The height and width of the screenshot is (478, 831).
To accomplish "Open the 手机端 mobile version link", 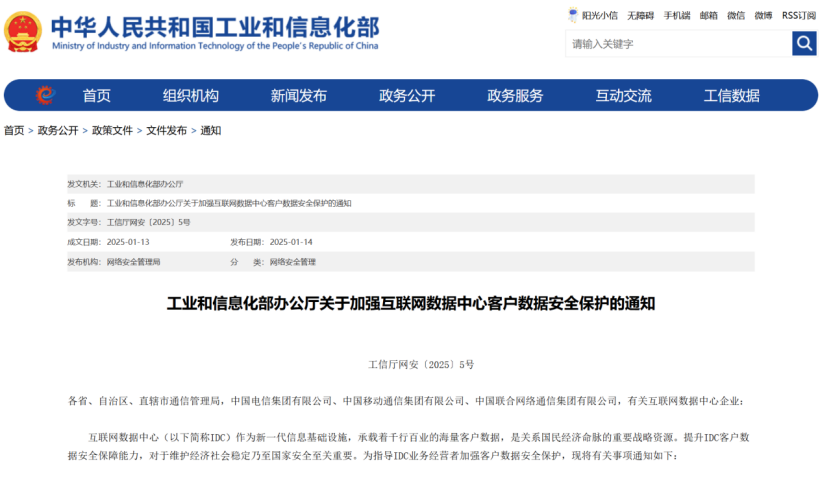I will (x=677, y=15).
